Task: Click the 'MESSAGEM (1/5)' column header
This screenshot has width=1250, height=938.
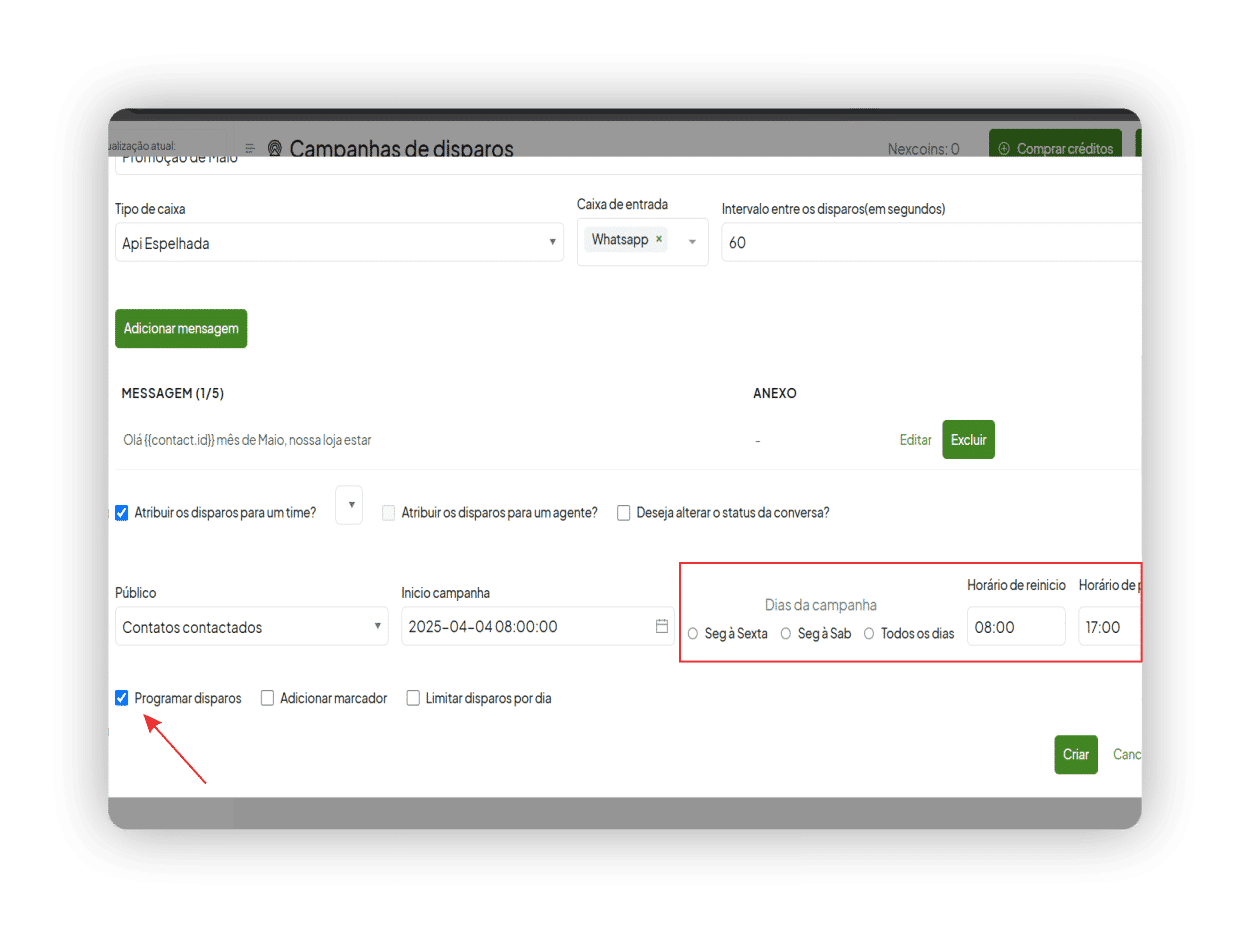Action: (172, 393)
